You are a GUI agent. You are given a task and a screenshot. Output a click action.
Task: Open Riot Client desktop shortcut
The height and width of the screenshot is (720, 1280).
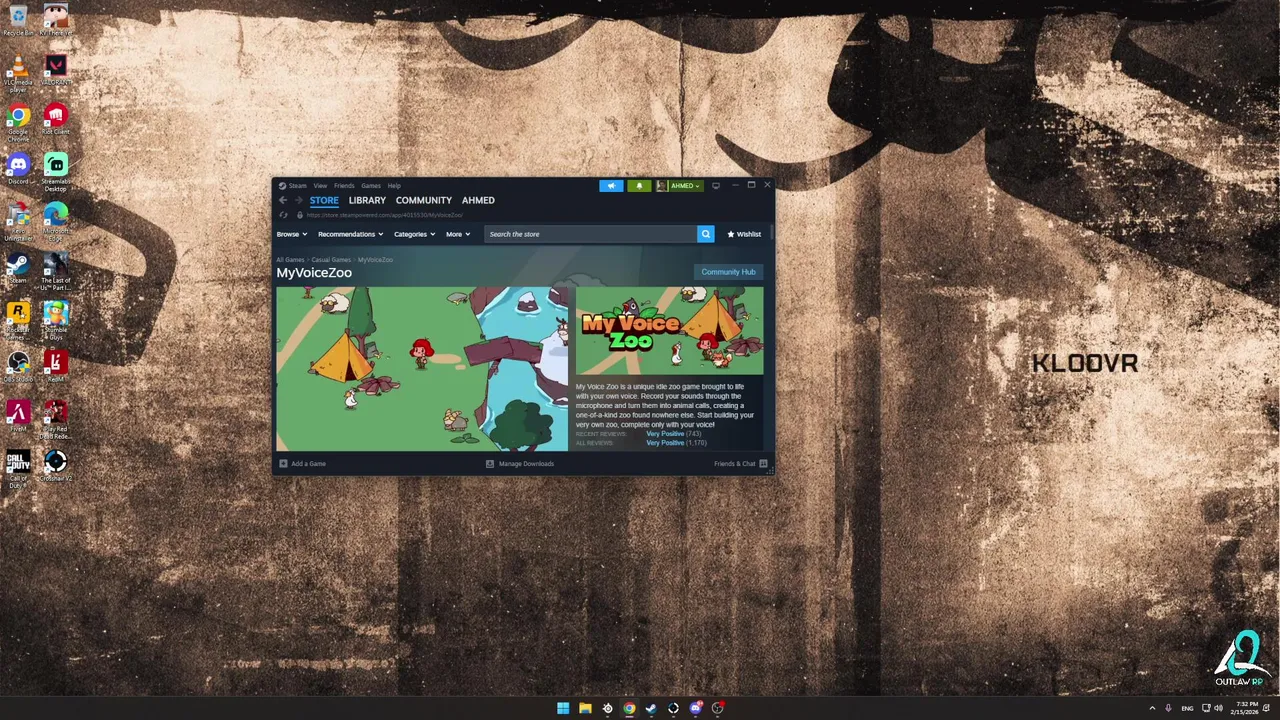pyautogui.click(x=56, y=120)
